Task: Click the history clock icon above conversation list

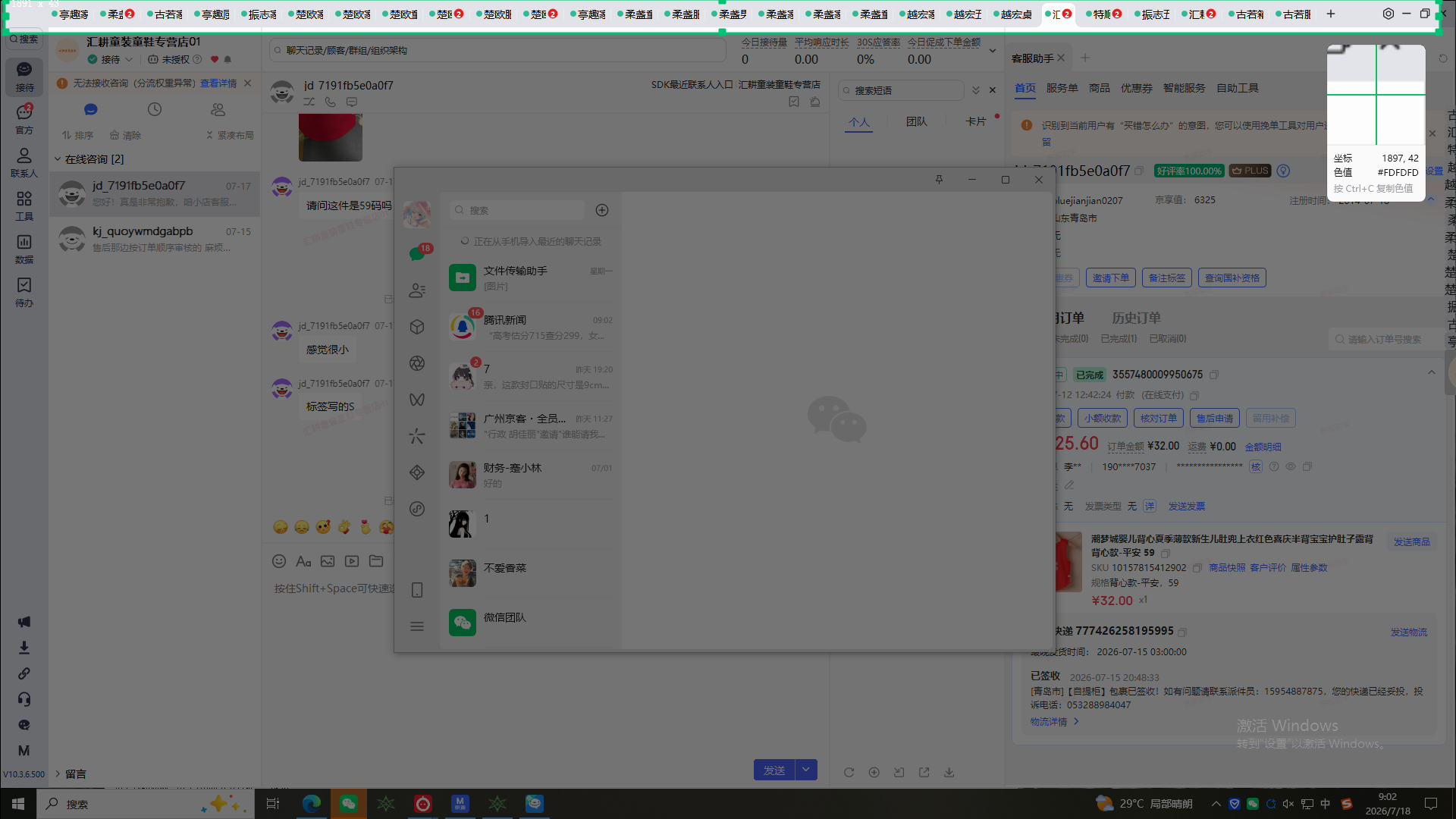Action: 155,109
